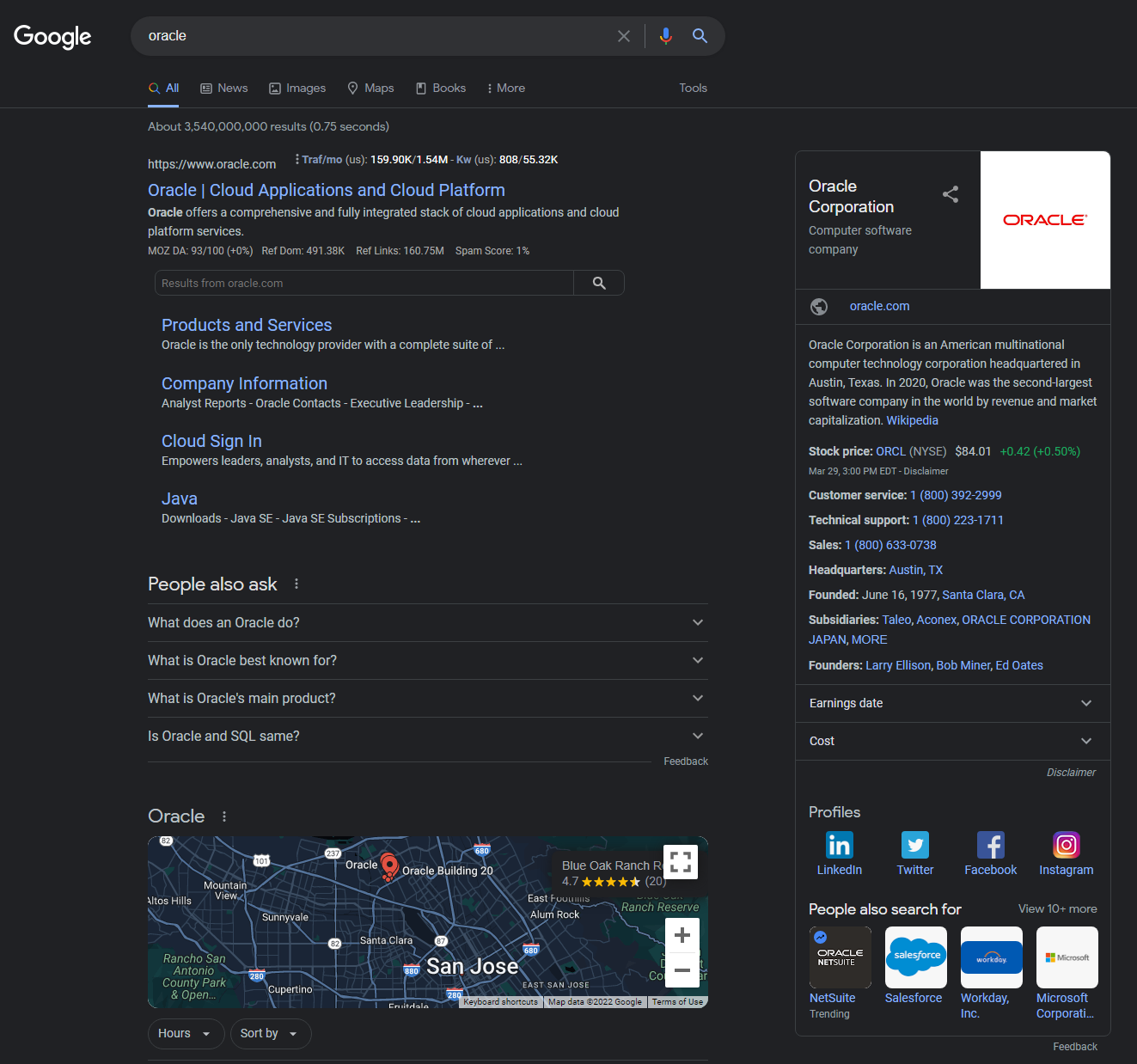
Task: Zoom out on the map
Action: pos(682,970)
